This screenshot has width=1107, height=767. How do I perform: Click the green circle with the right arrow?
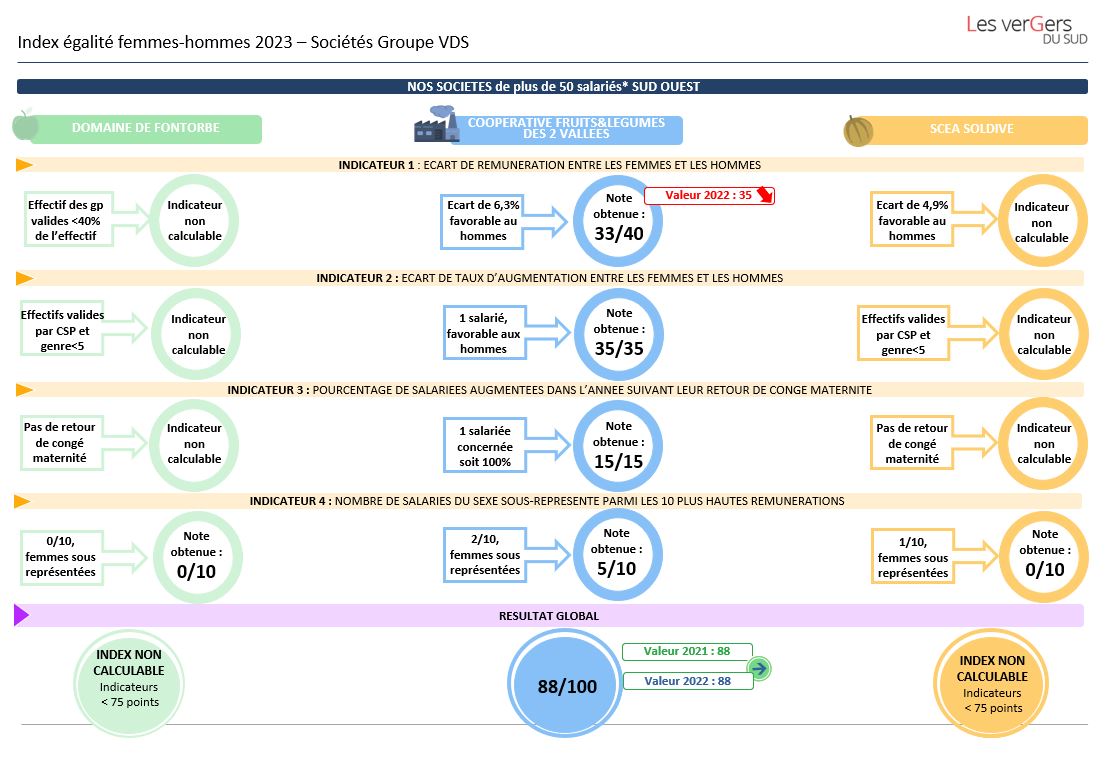(759, 668)
